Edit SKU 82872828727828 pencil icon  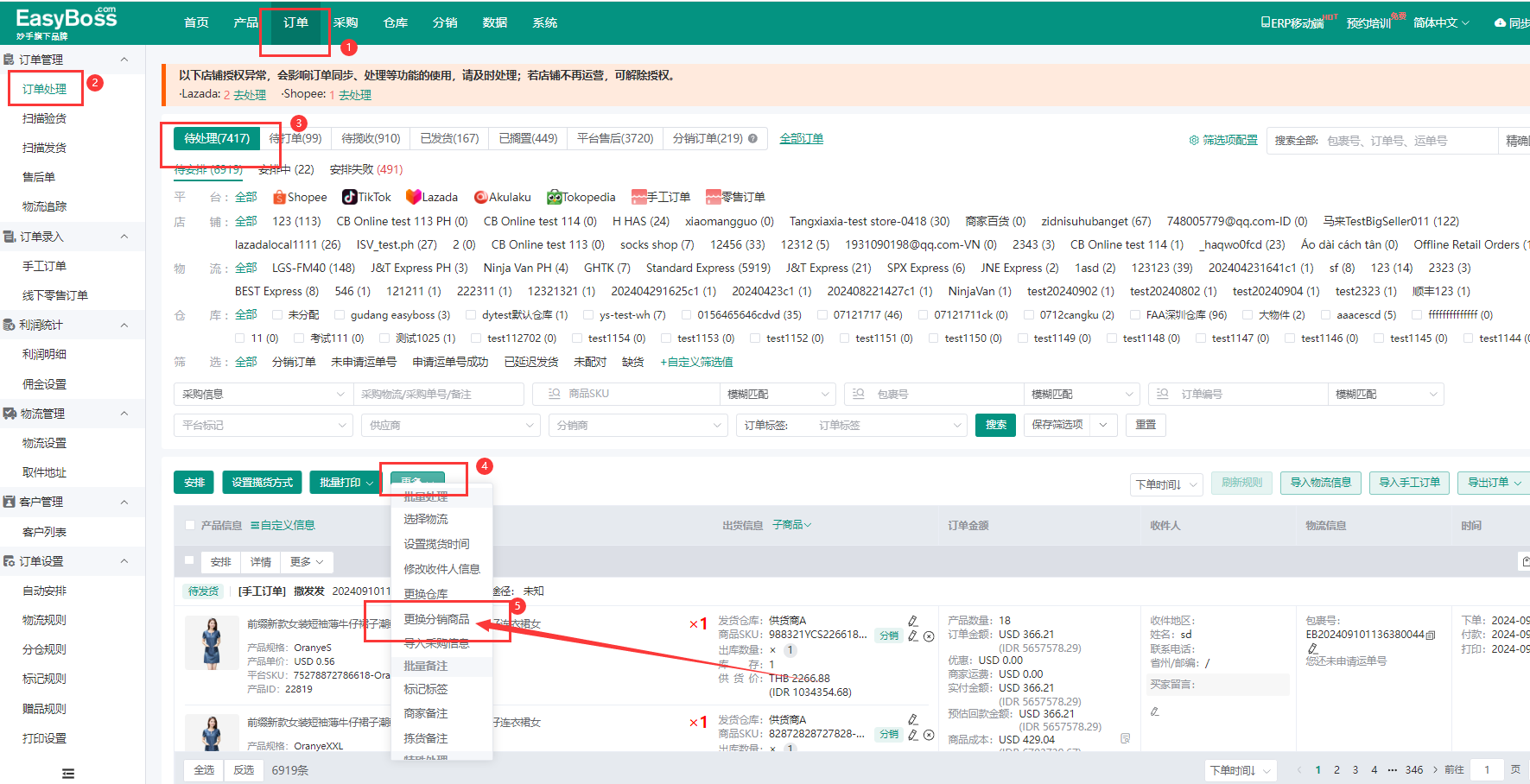[x=913, y=735]
